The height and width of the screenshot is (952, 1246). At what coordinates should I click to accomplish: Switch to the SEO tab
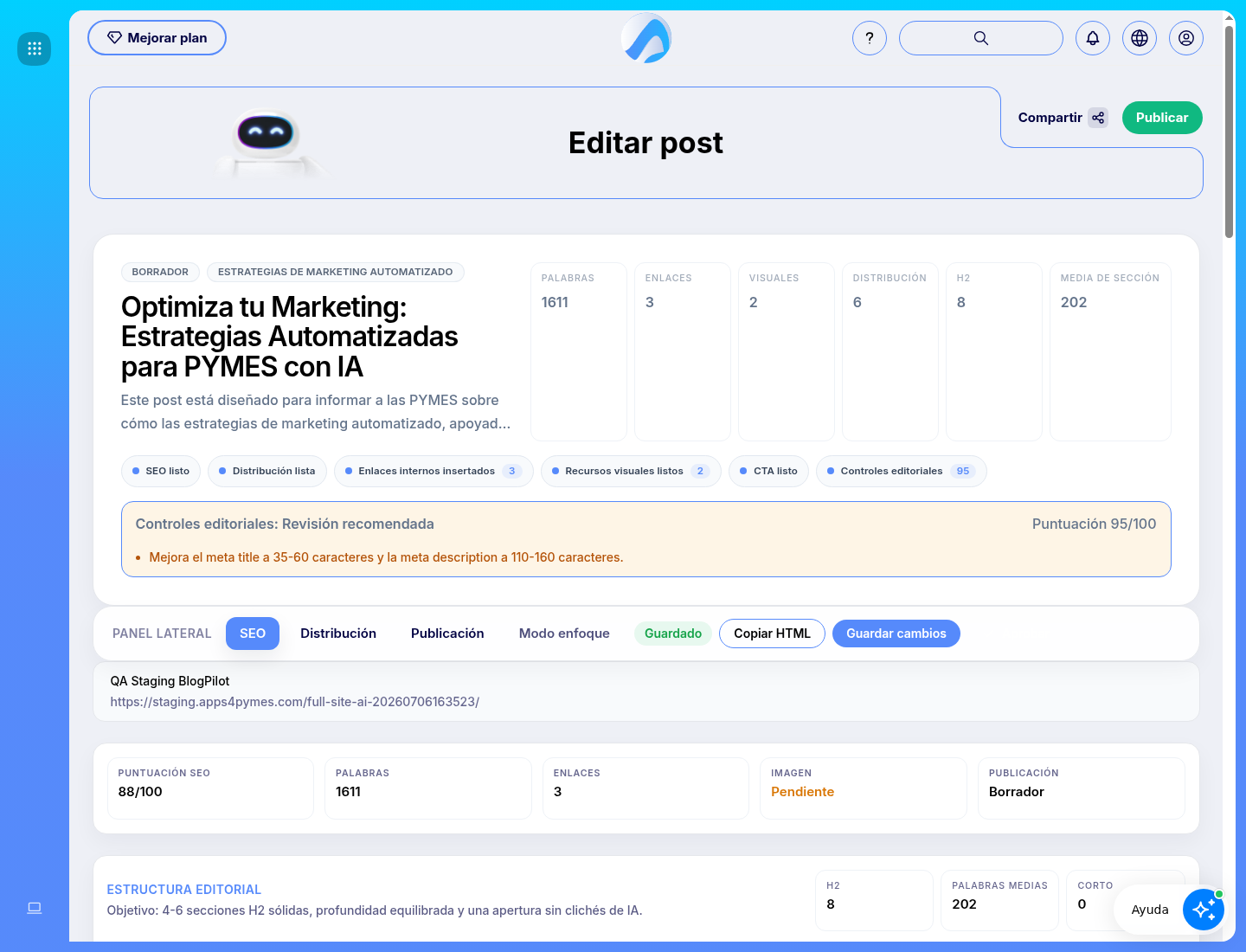(x=253, y=634)
